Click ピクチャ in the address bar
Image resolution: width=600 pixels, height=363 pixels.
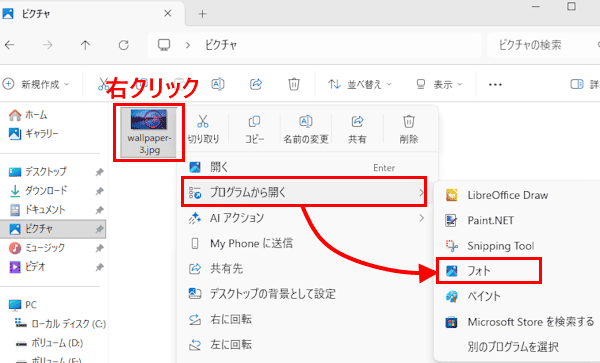point(221,45)
